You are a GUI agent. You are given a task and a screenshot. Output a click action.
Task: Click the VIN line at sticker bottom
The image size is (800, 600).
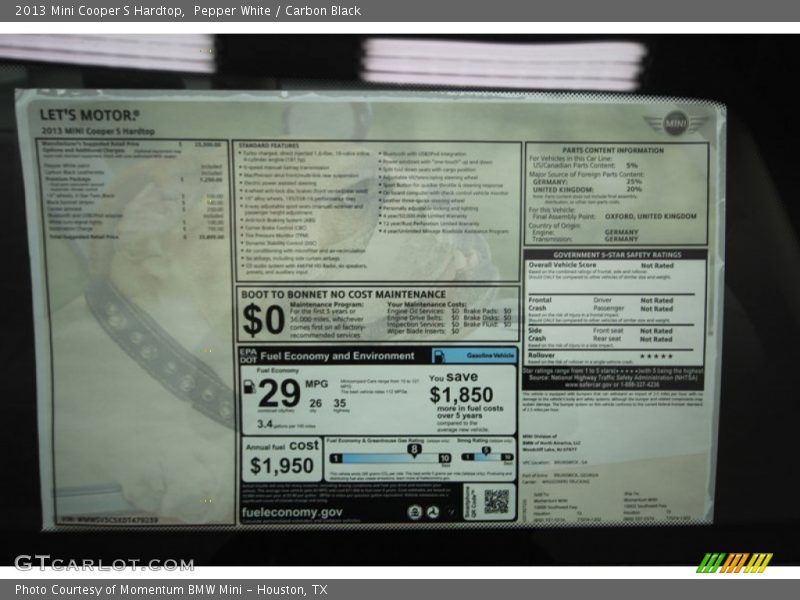point(110,520)
